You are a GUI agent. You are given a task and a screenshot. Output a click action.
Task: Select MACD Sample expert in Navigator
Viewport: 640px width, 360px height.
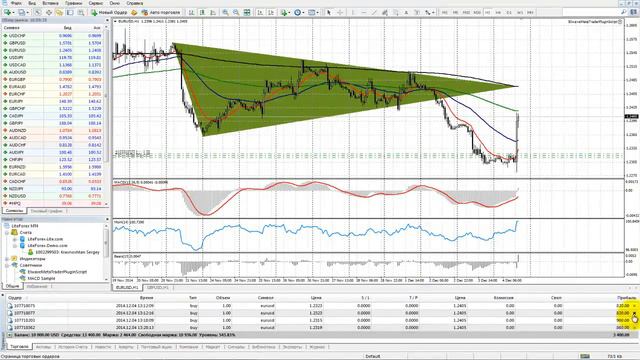tap(41, 278)
